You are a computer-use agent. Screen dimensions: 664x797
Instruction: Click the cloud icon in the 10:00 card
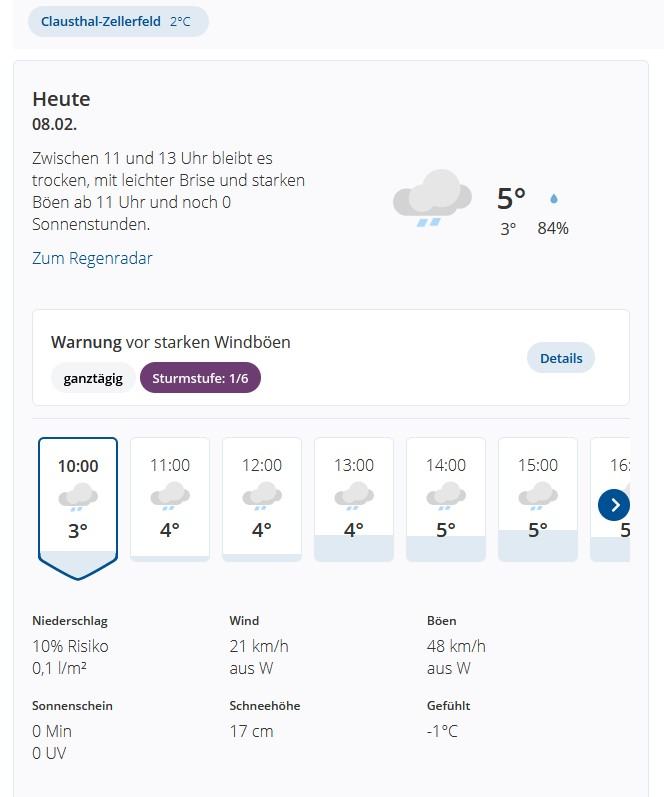(x=78, y=497)
